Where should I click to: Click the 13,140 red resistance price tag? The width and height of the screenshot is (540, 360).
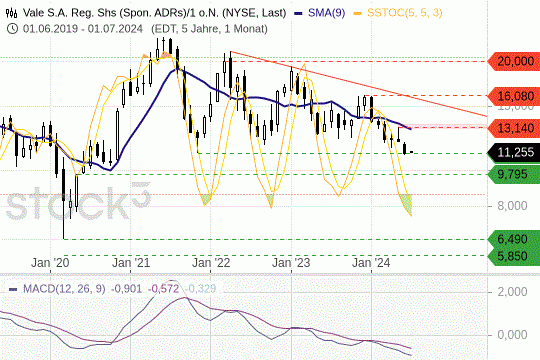click(x=514, y=128)
